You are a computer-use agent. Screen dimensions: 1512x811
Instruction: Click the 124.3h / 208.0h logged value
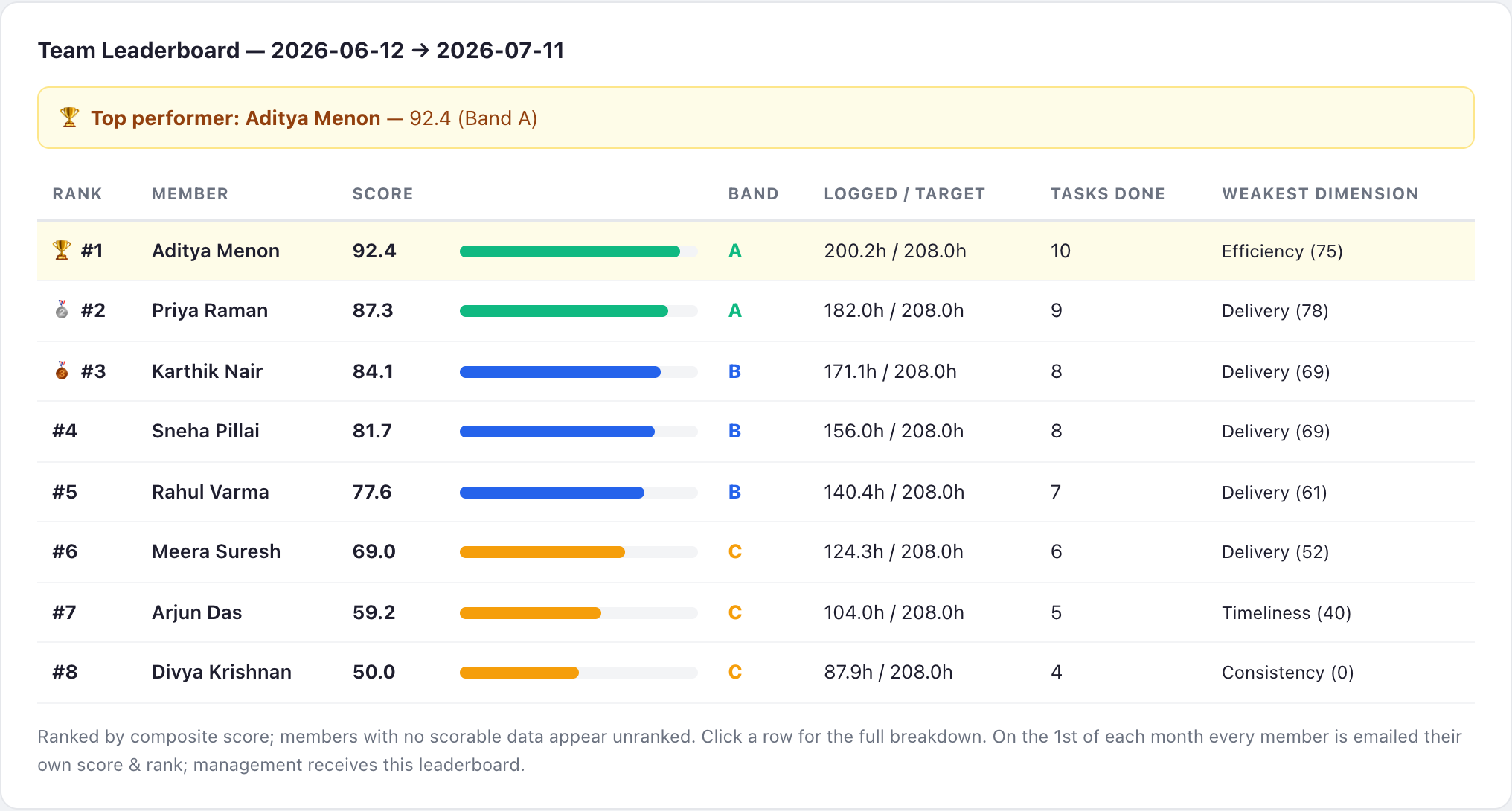(894, 551)
